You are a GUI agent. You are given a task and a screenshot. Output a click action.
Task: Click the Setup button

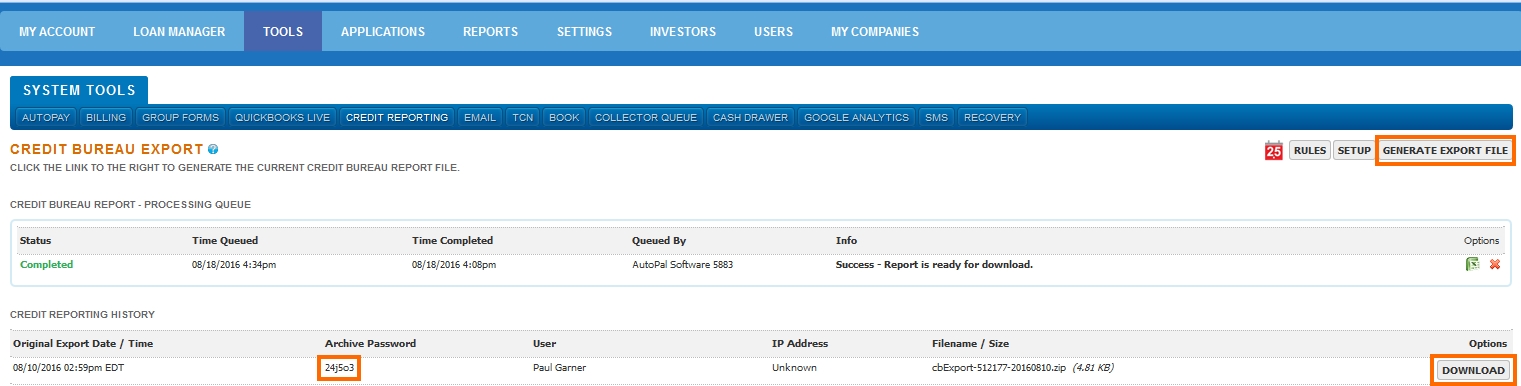pyautogui.click(x=1354, y=151)
